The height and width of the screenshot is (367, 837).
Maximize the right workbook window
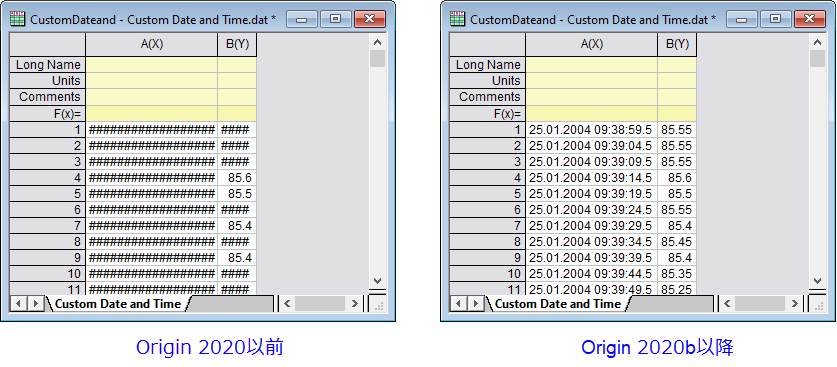pyautogui.click(x=775, y=19)
